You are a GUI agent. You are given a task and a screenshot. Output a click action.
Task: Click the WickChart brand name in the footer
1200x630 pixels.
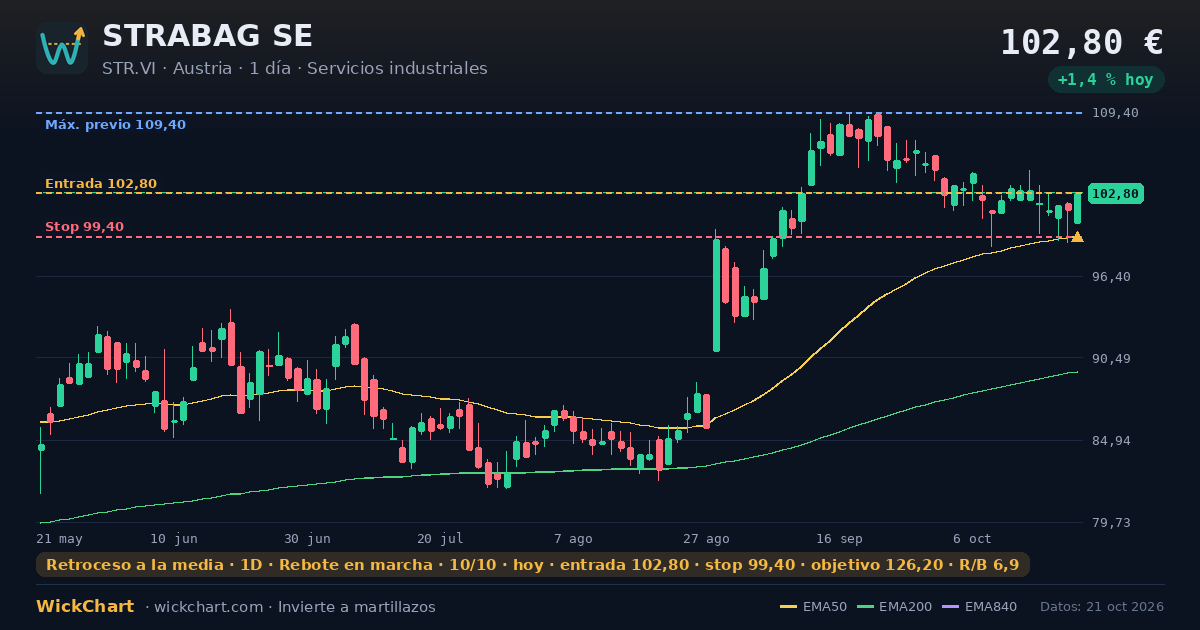tap(85, 607)
